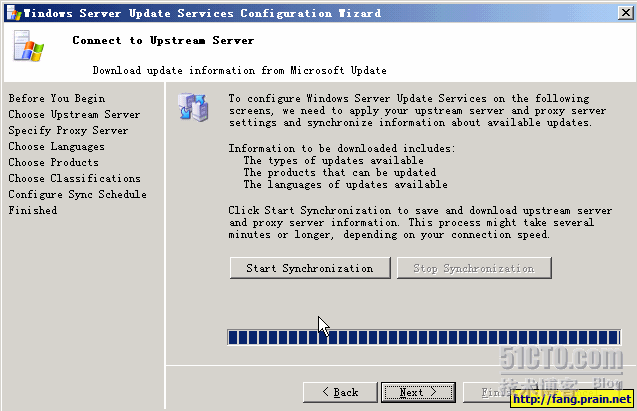Click 'Download update information from Microsoft Update' text
Image resolution: width=637 pixels, height=411 pixels.
240,71
